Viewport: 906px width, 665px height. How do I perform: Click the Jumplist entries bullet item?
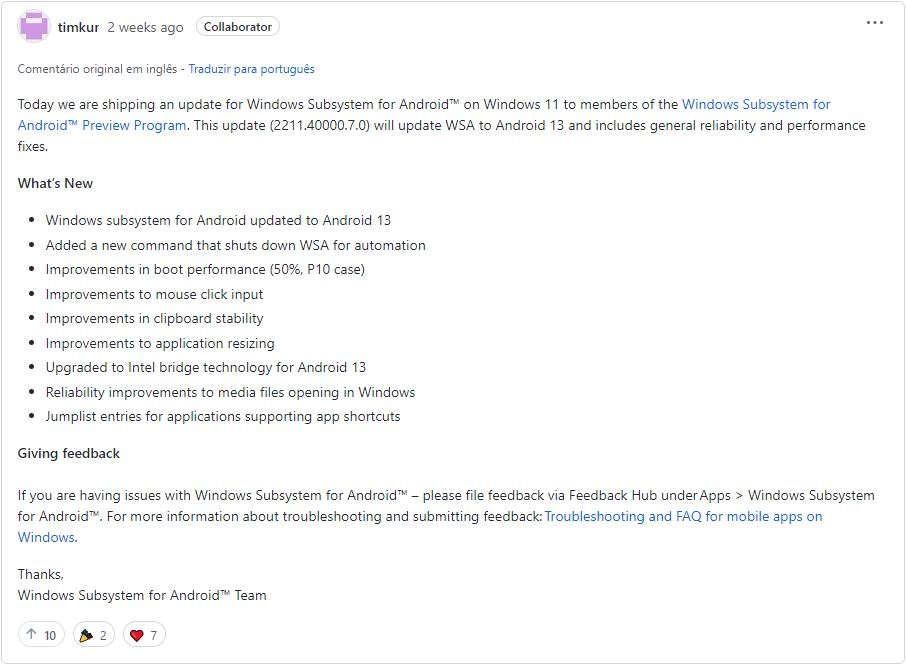[223, 417]
